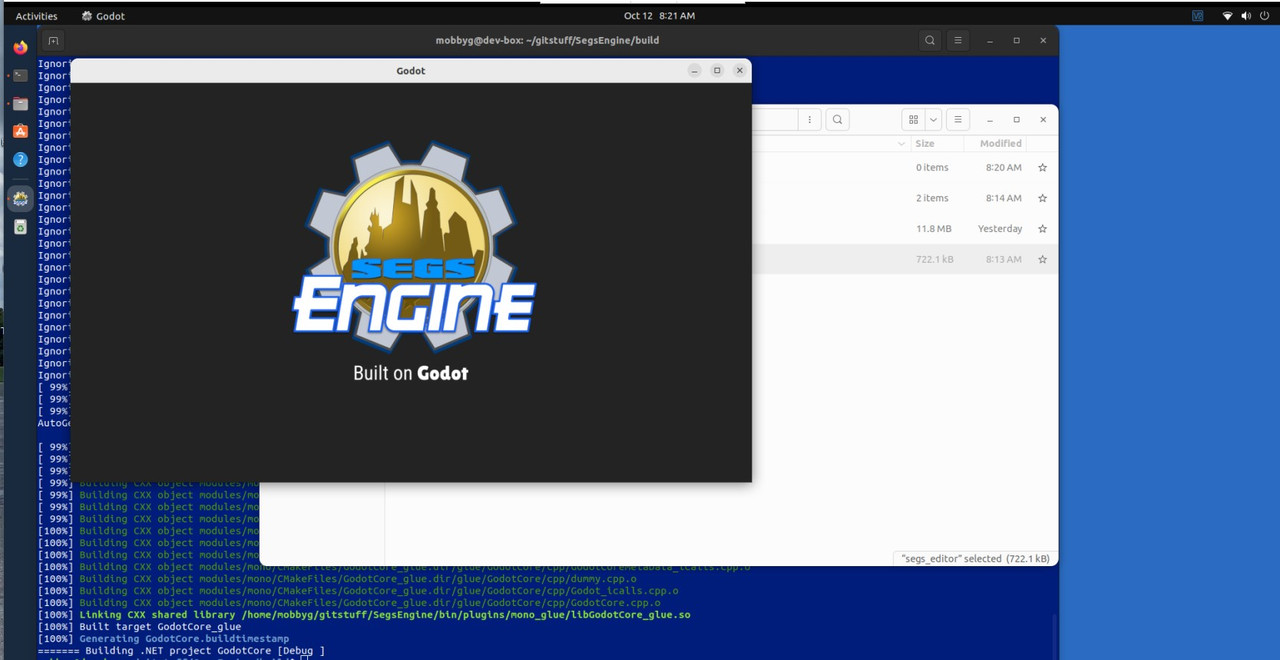The height and width of the screenshot is (660, 1280).
Task: Star the 11.8 MB file
Action: (1042, 229)
